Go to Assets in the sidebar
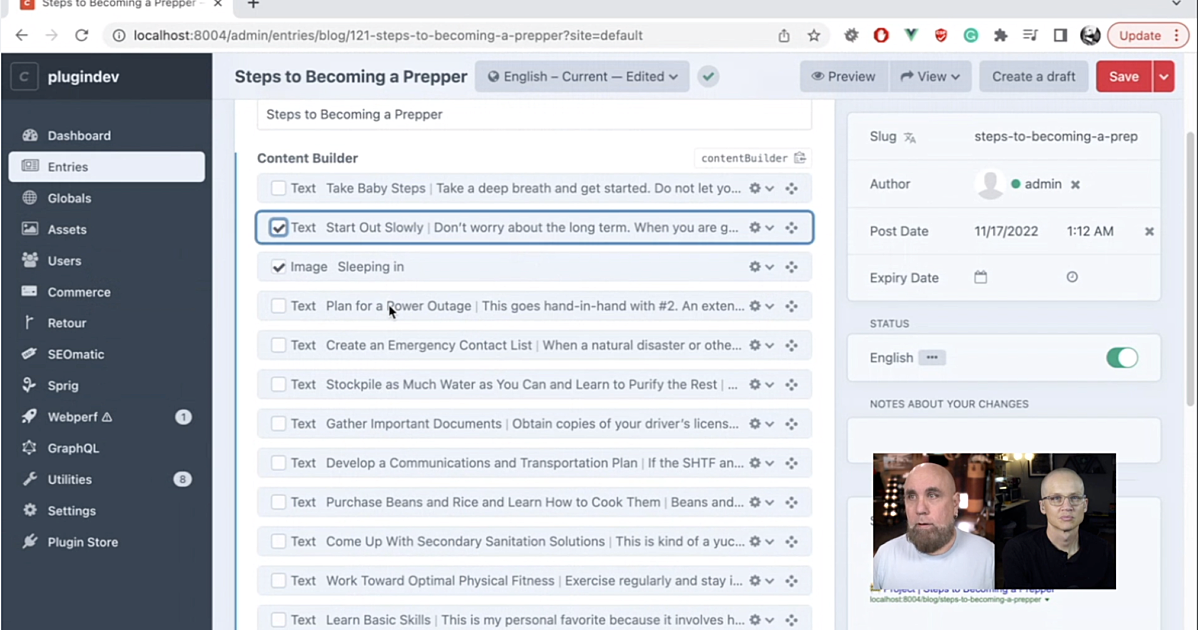This screenshot has width=1200, height=630. (x=67, y=229)
